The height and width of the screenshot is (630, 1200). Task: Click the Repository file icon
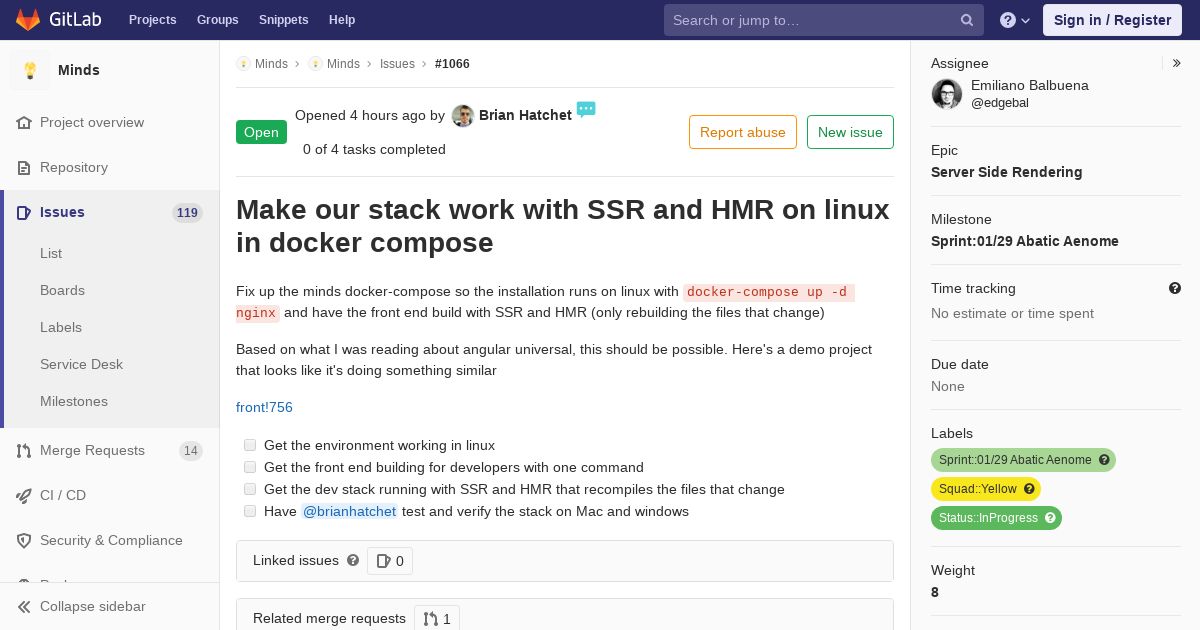coord(24,168)
